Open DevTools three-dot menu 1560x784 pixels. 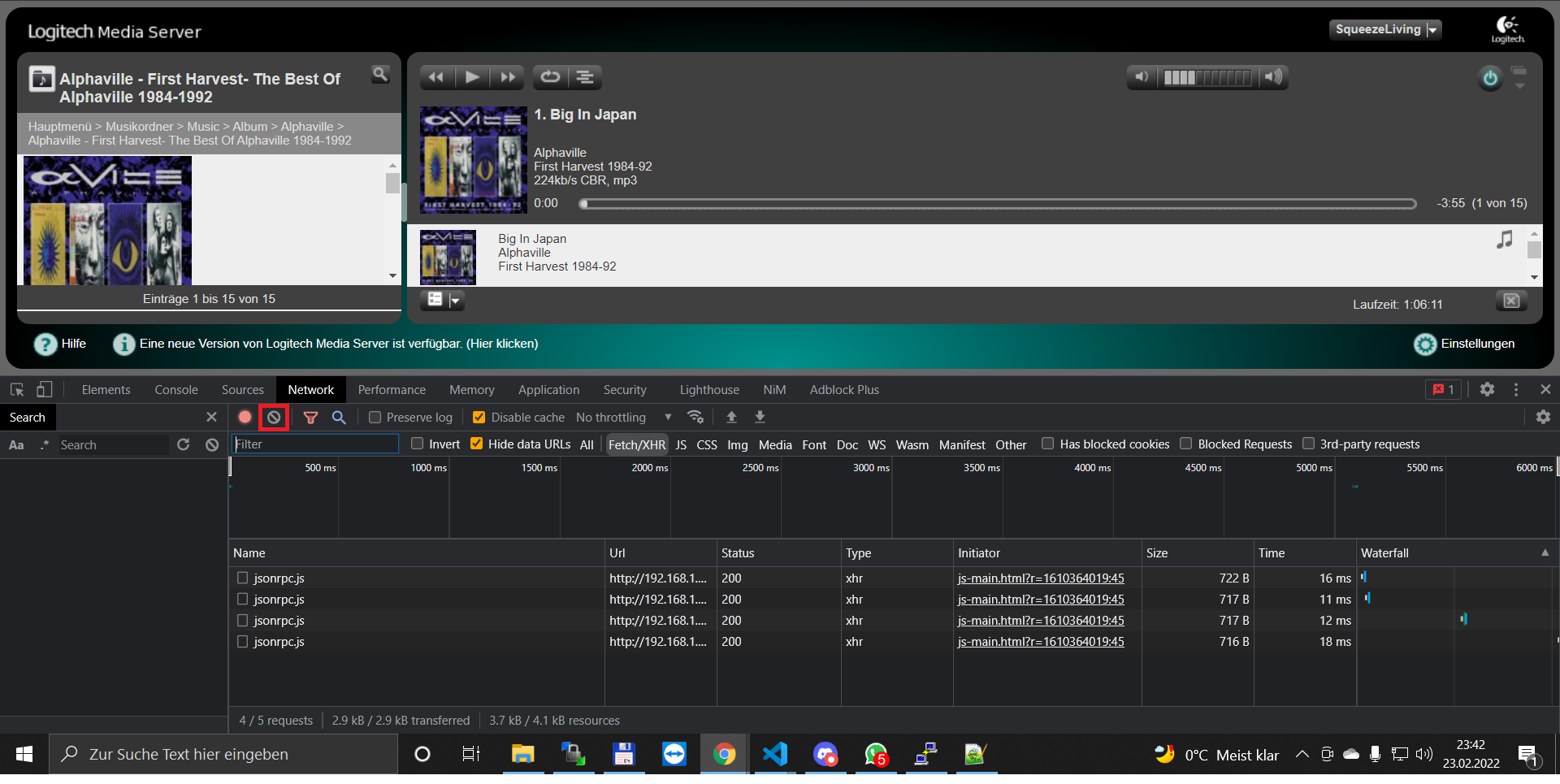pyautogui.click(x=1516, y=390)
